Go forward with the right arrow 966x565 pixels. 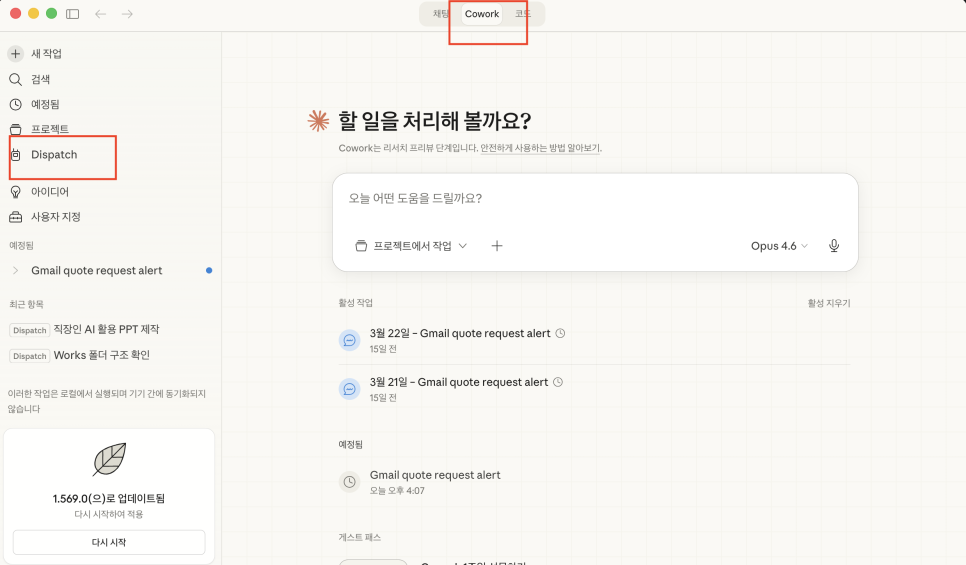click(x=127, y=14)
